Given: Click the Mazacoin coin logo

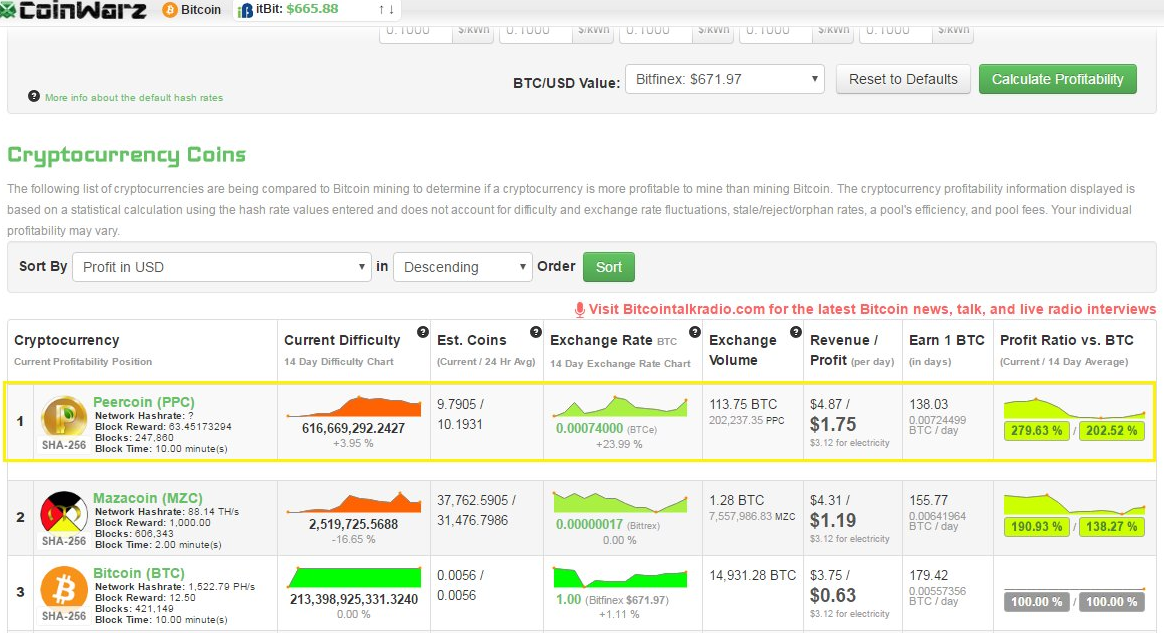Looking at the screenshot, I should pos(64,512).
